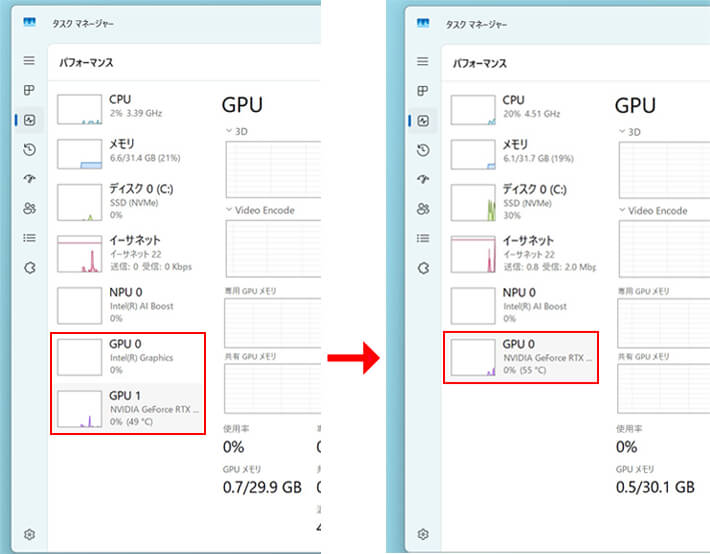Open Startup apps icon in right Task Manager
Viewport: 710px width, 554px height.
(x=423, y=180)
